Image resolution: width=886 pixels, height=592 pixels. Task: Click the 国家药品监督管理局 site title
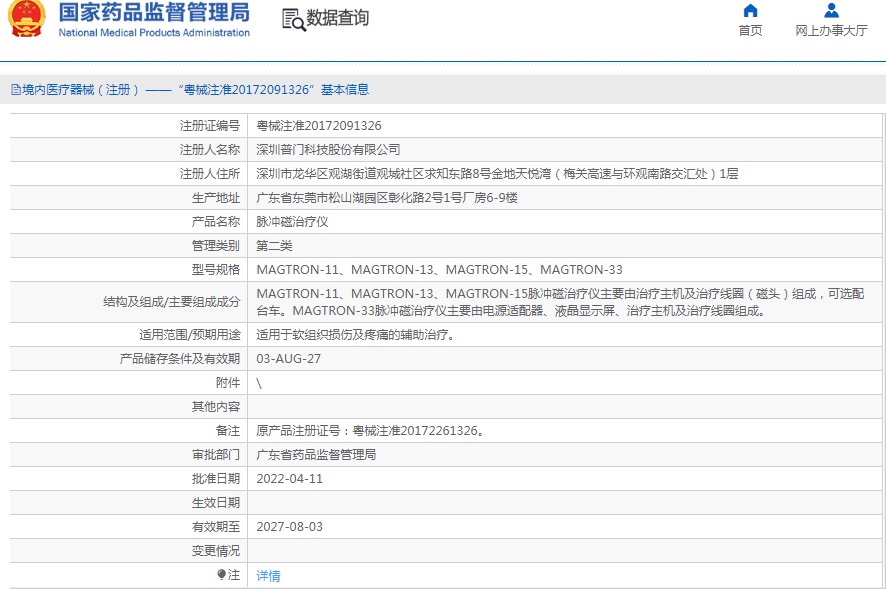click(x=154, y=13)
